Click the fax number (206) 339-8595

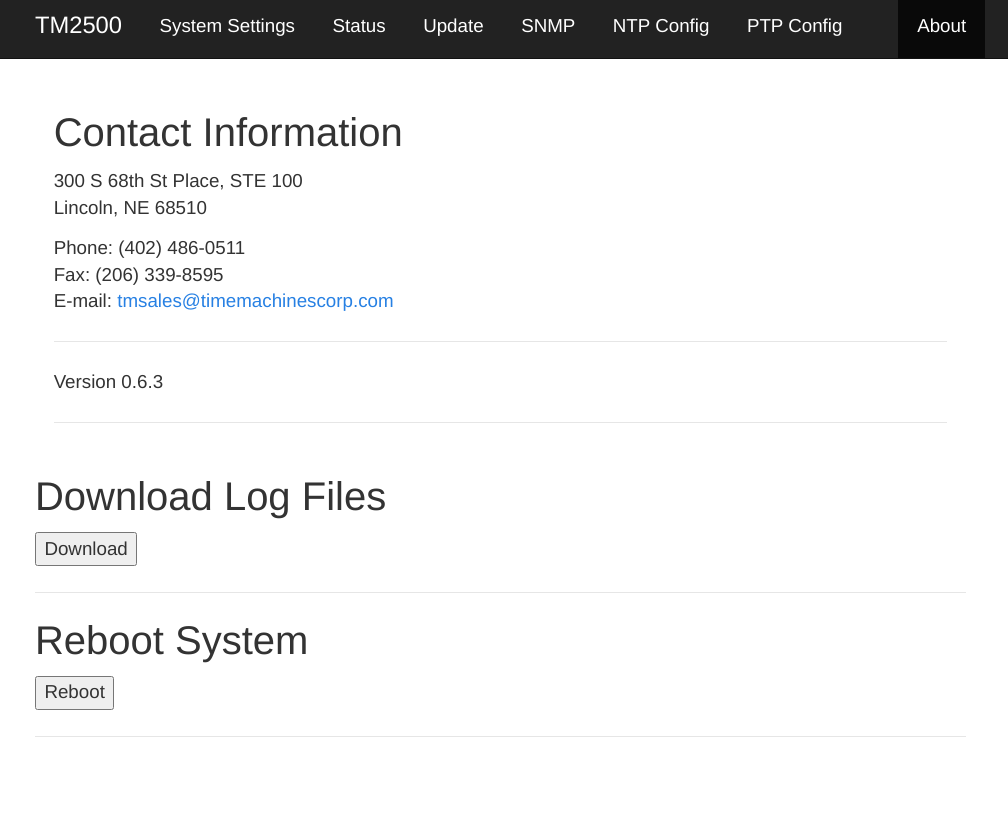point(159,275)
